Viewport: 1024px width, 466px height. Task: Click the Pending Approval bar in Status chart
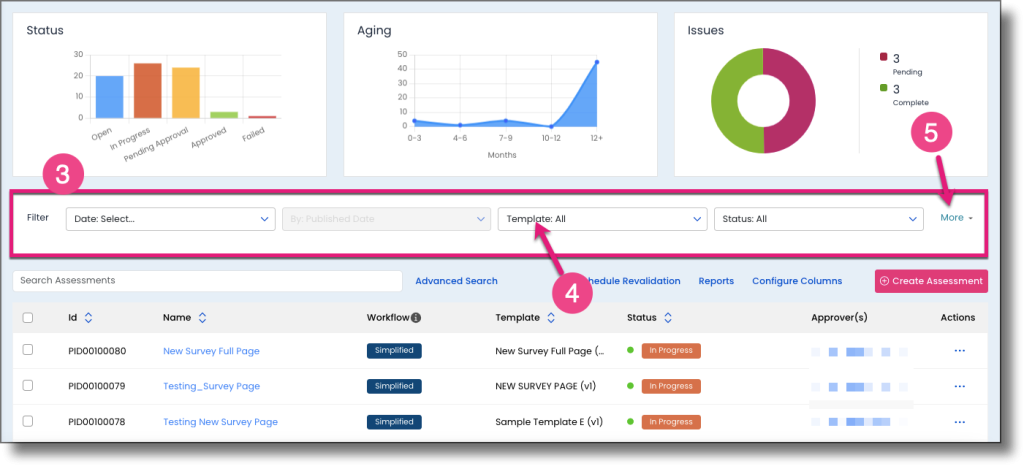(186, 93)
